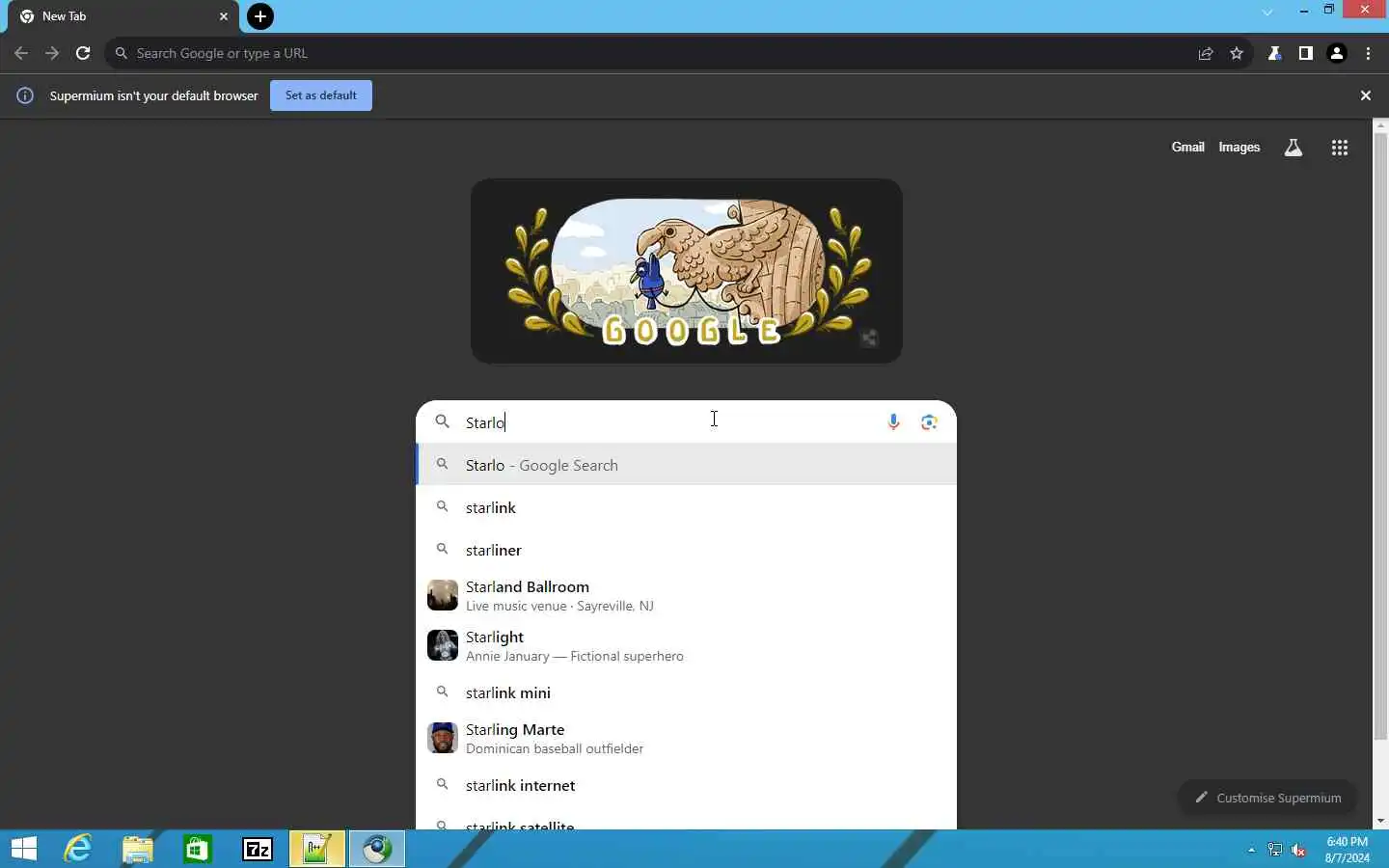Click Set as default button
Screen dimensions: 1389x868
(x=321, y=95)
